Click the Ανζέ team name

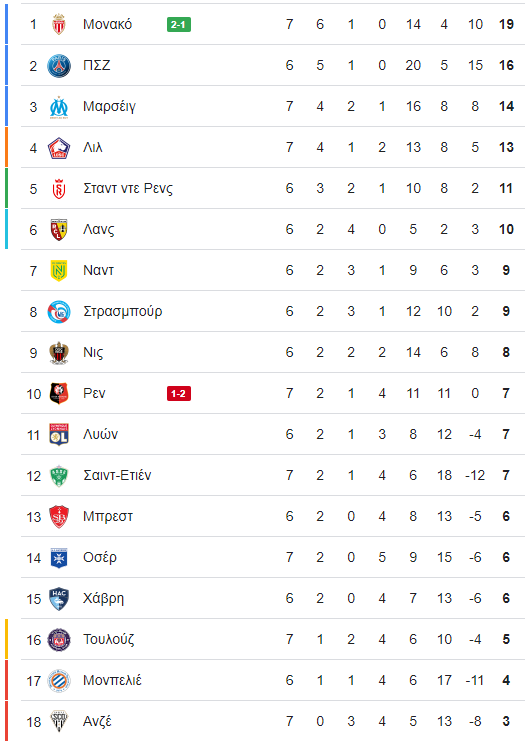97,721
